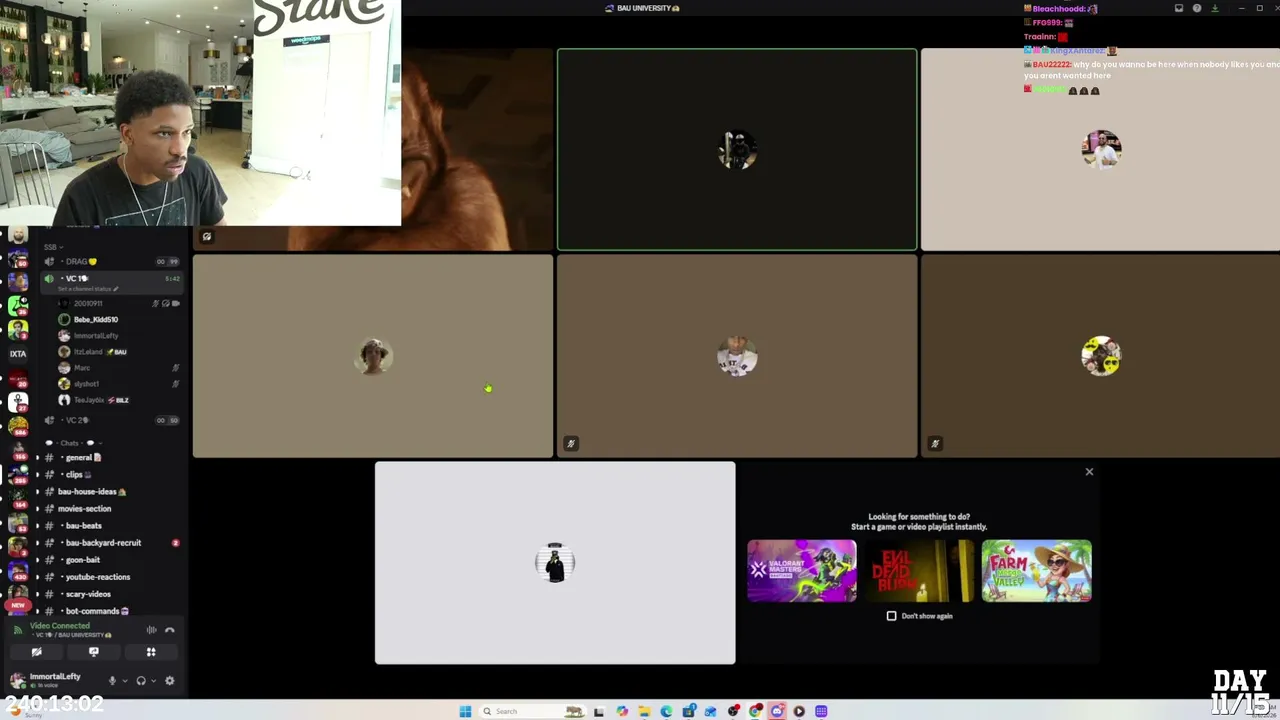Launch Farm Merge Valley activity thumbnail
1280x720 pixels.
(x=1037, y=571)
